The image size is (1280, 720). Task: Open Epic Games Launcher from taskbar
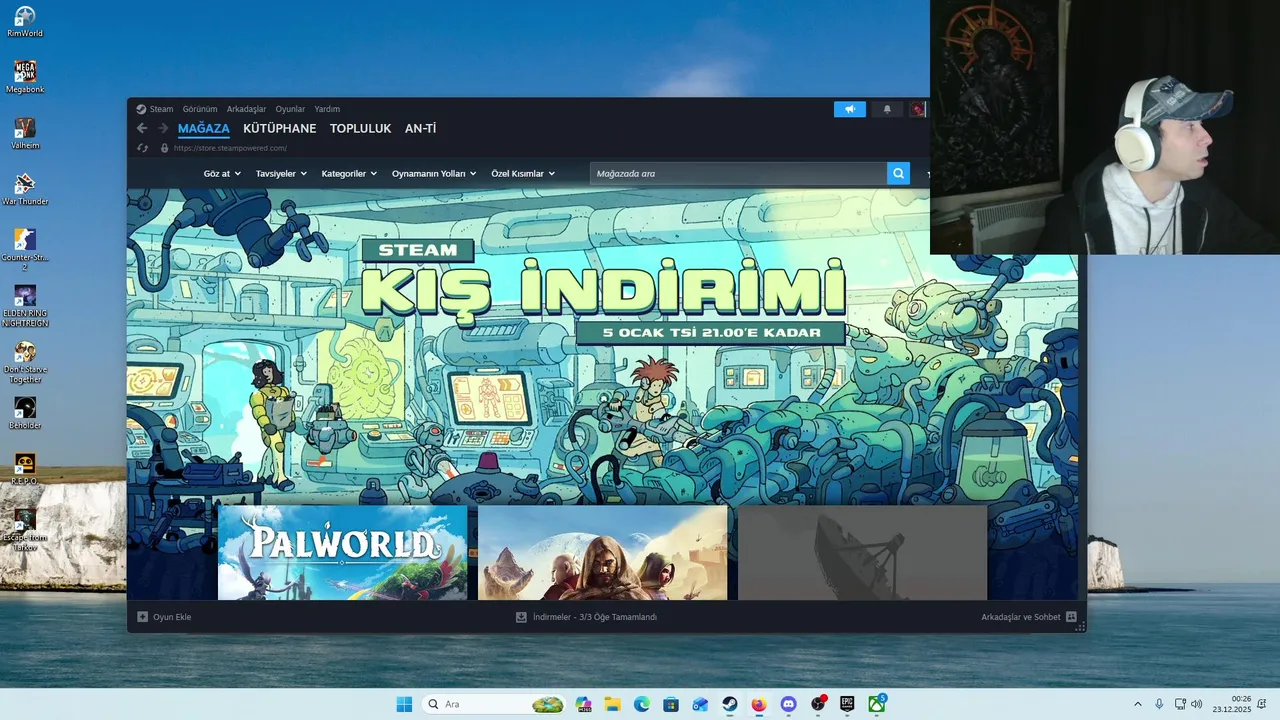[x=847, y=704]
